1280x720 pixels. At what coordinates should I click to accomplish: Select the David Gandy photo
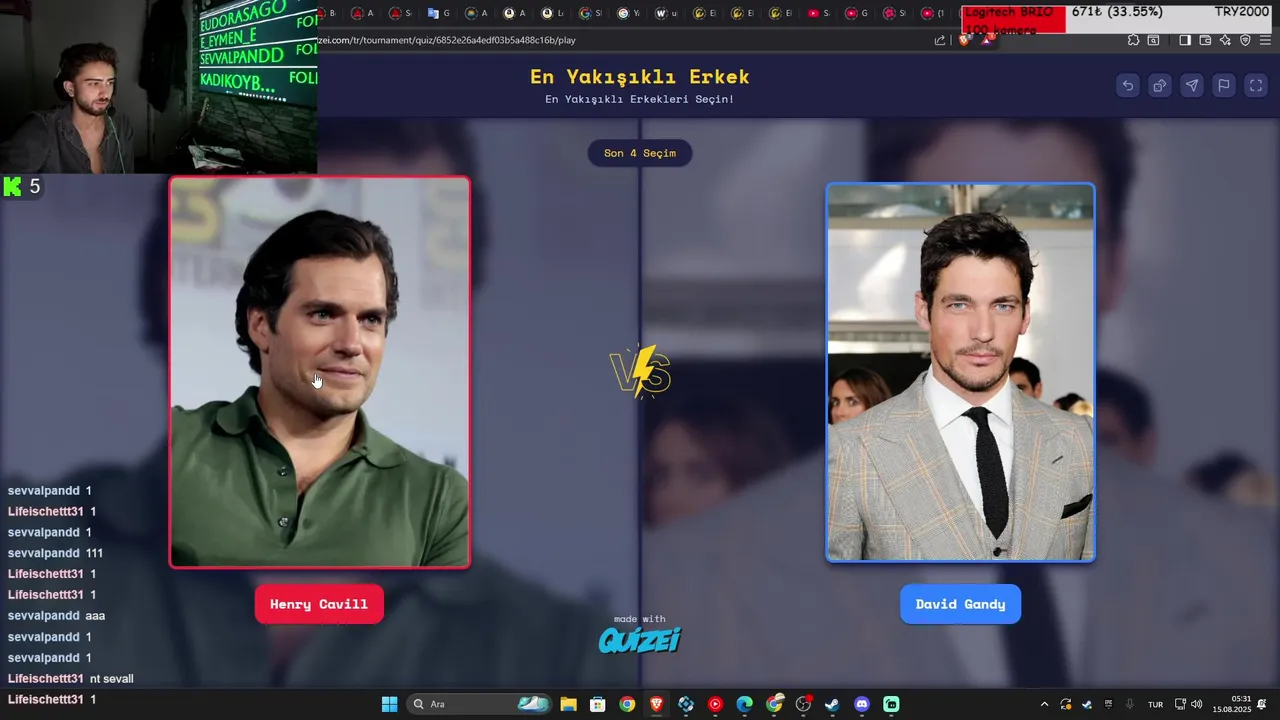[x=960, y=372]
